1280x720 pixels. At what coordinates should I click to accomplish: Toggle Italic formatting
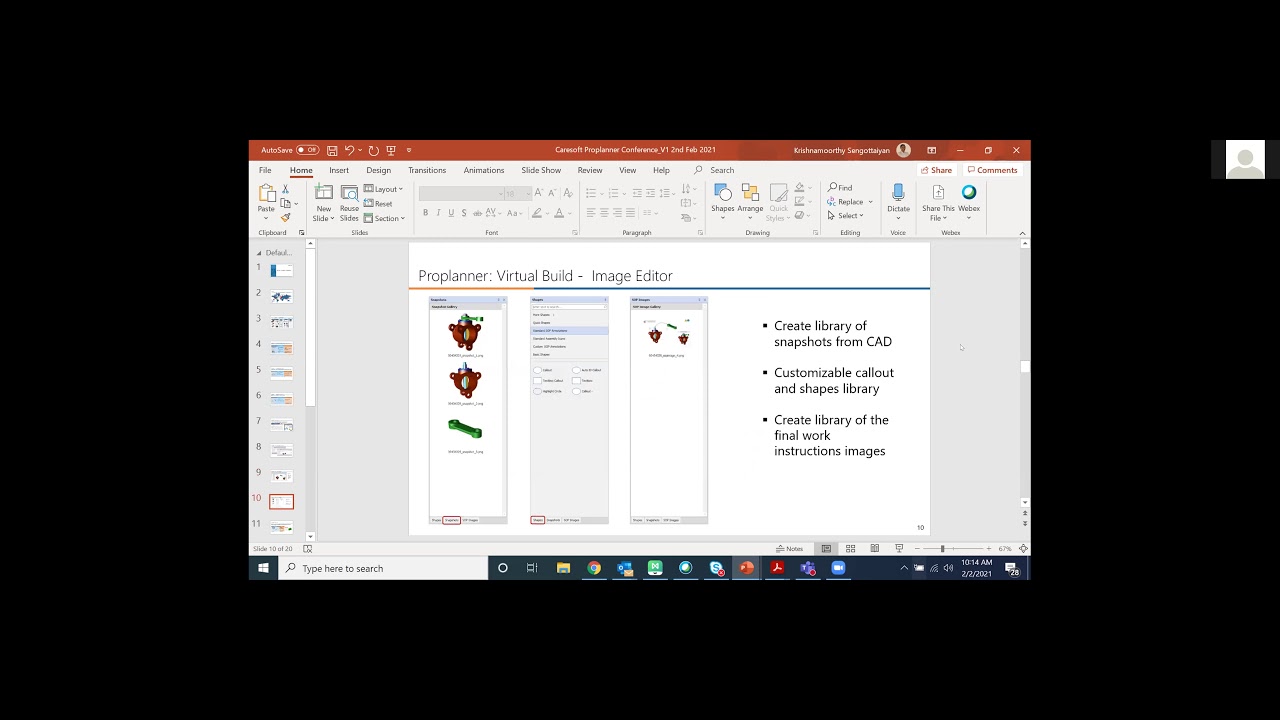[438, 213]
